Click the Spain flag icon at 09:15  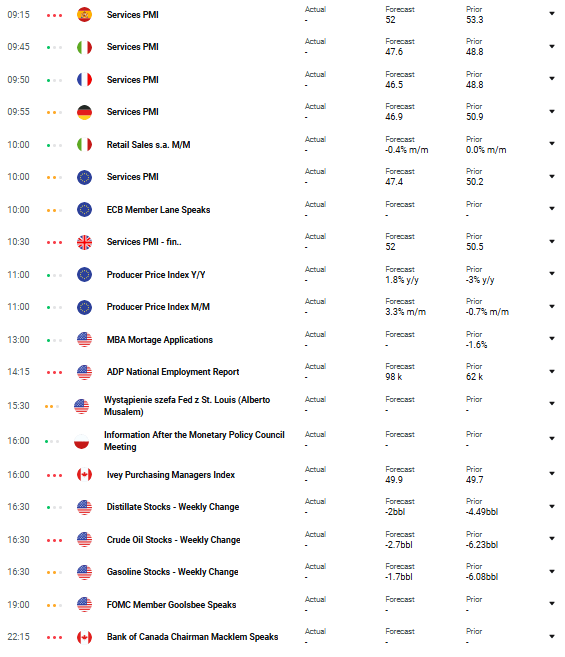pyautogui.click(x=84, y=15)
